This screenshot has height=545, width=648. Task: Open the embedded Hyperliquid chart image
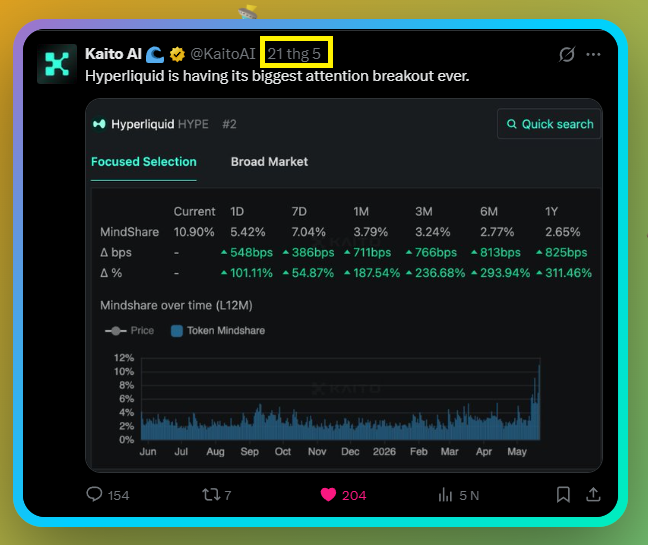(343, 285)
